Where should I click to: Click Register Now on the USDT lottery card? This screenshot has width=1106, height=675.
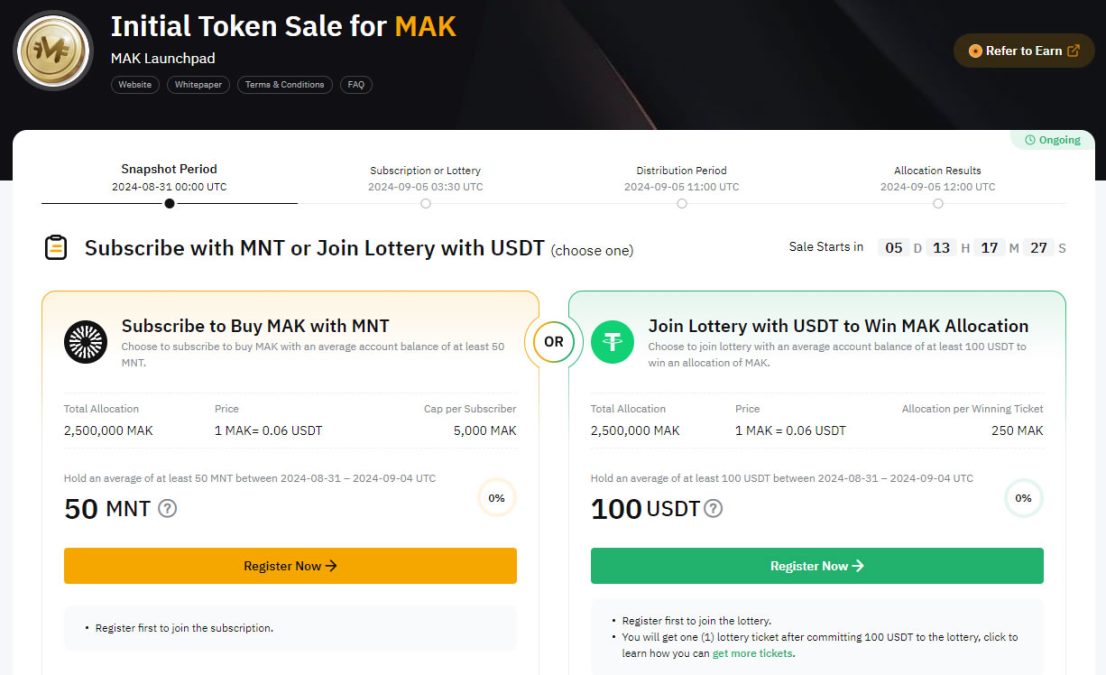pyautogui.click(x=817, y=565)
